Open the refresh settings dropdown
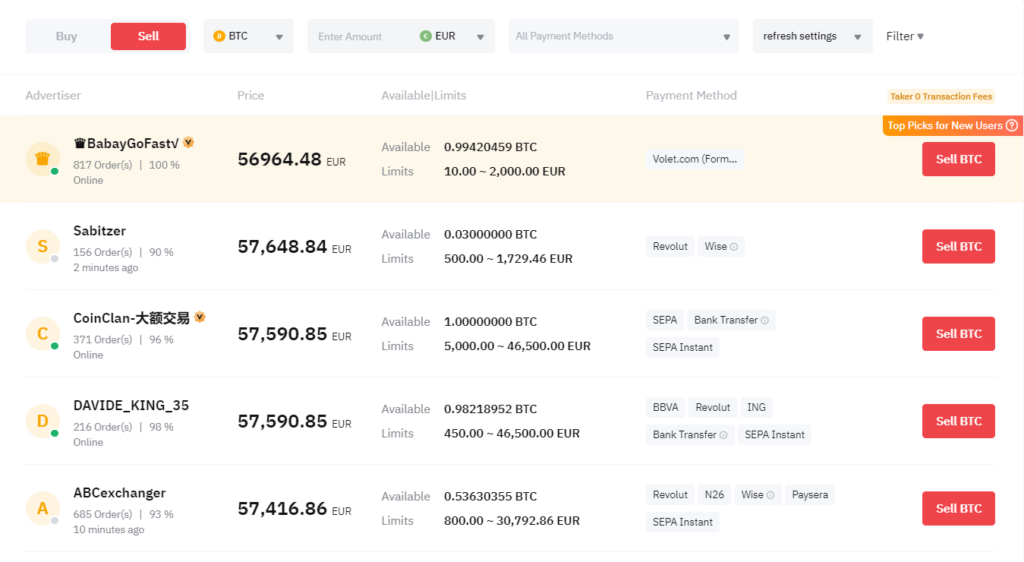This screenshot has height=562, width=1024. coord(812,37)
